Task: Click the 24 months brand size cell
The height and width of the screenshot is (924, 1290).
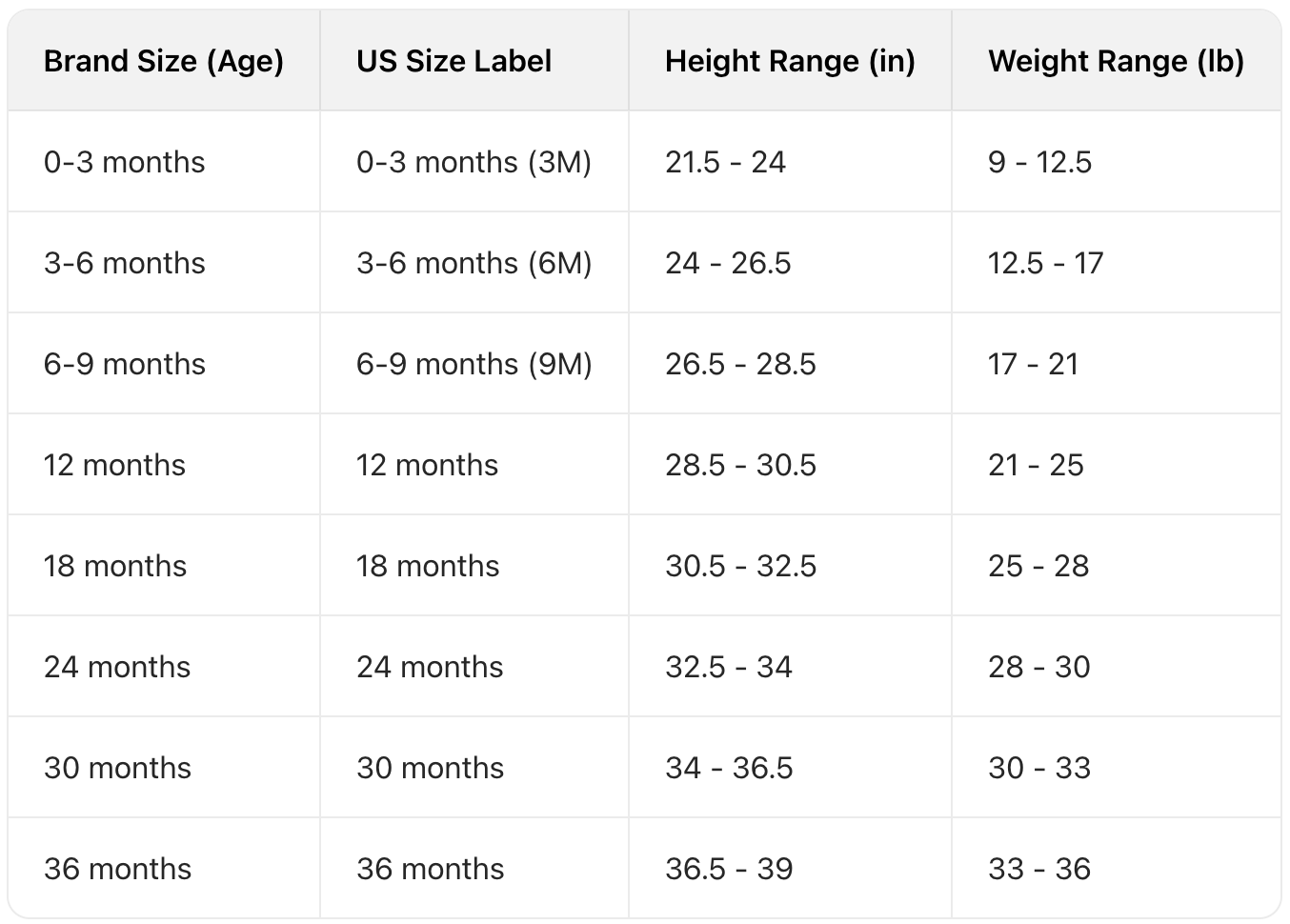Action: [117, 667]
